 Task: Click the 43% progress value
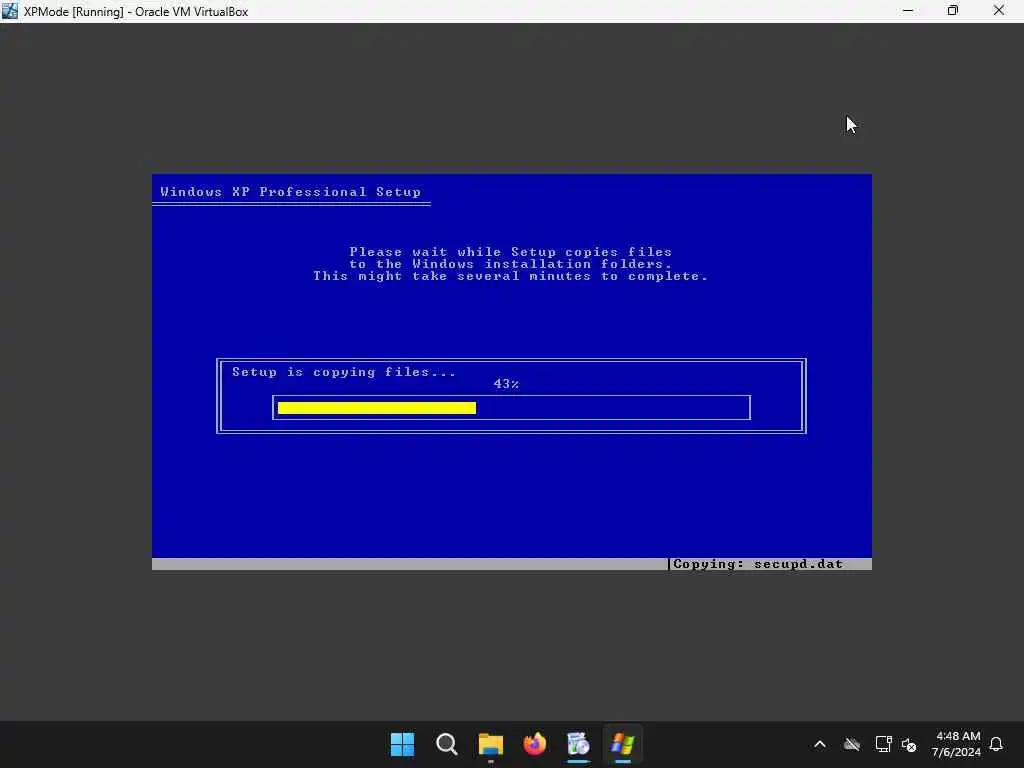click(506, 384)
